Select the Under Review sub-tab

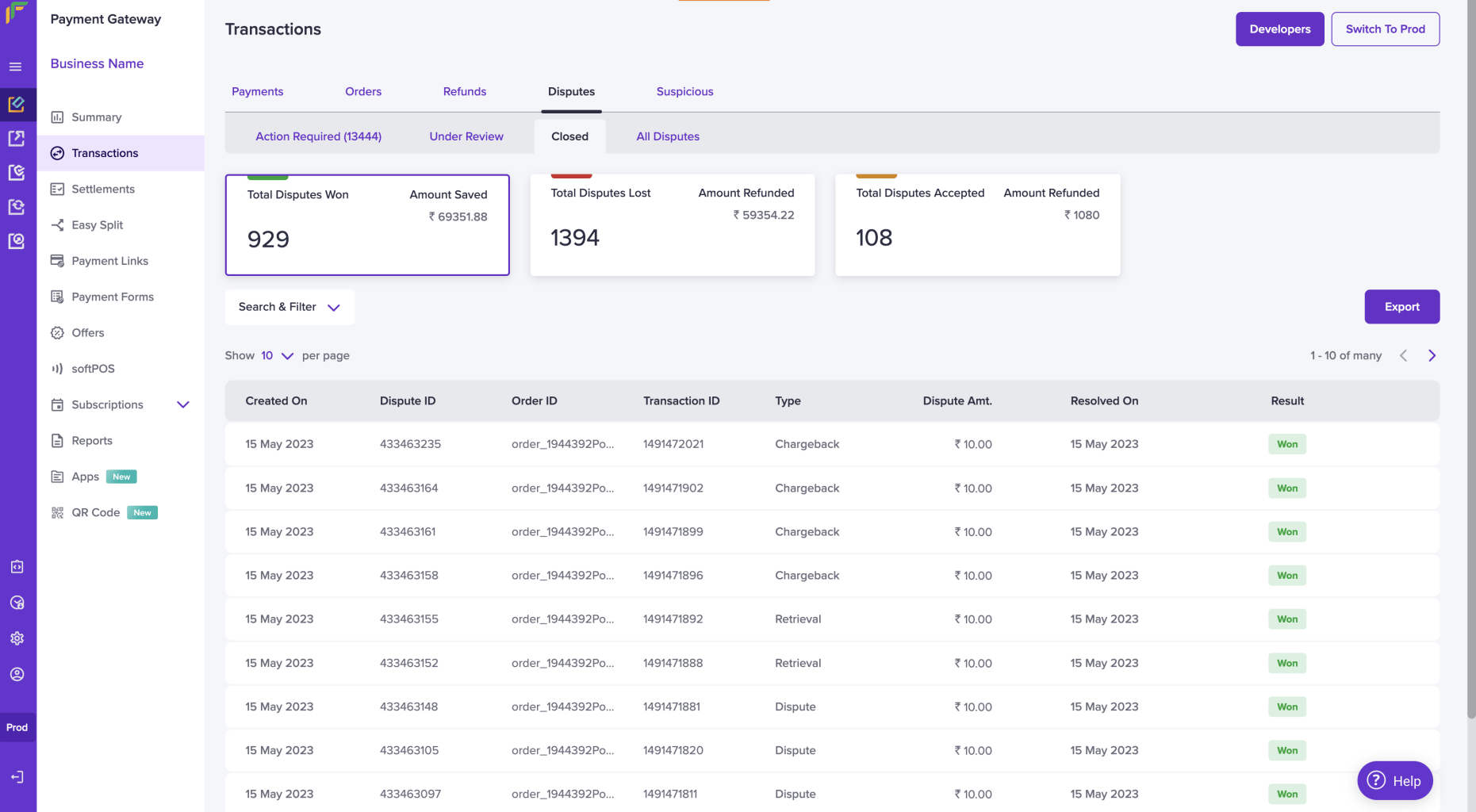pyautogui.click(x=466, y=136)
